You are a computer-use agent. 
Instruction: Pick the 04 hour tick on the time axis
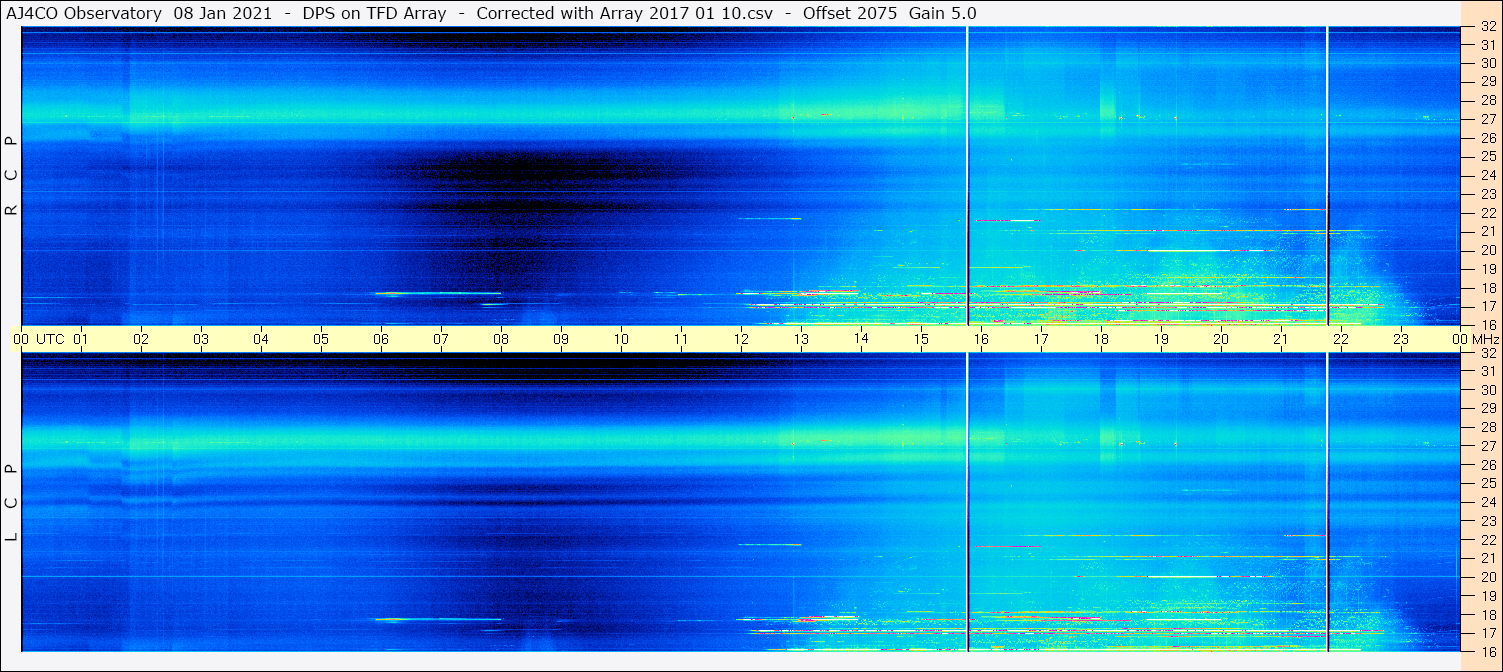tap(261, 339)
